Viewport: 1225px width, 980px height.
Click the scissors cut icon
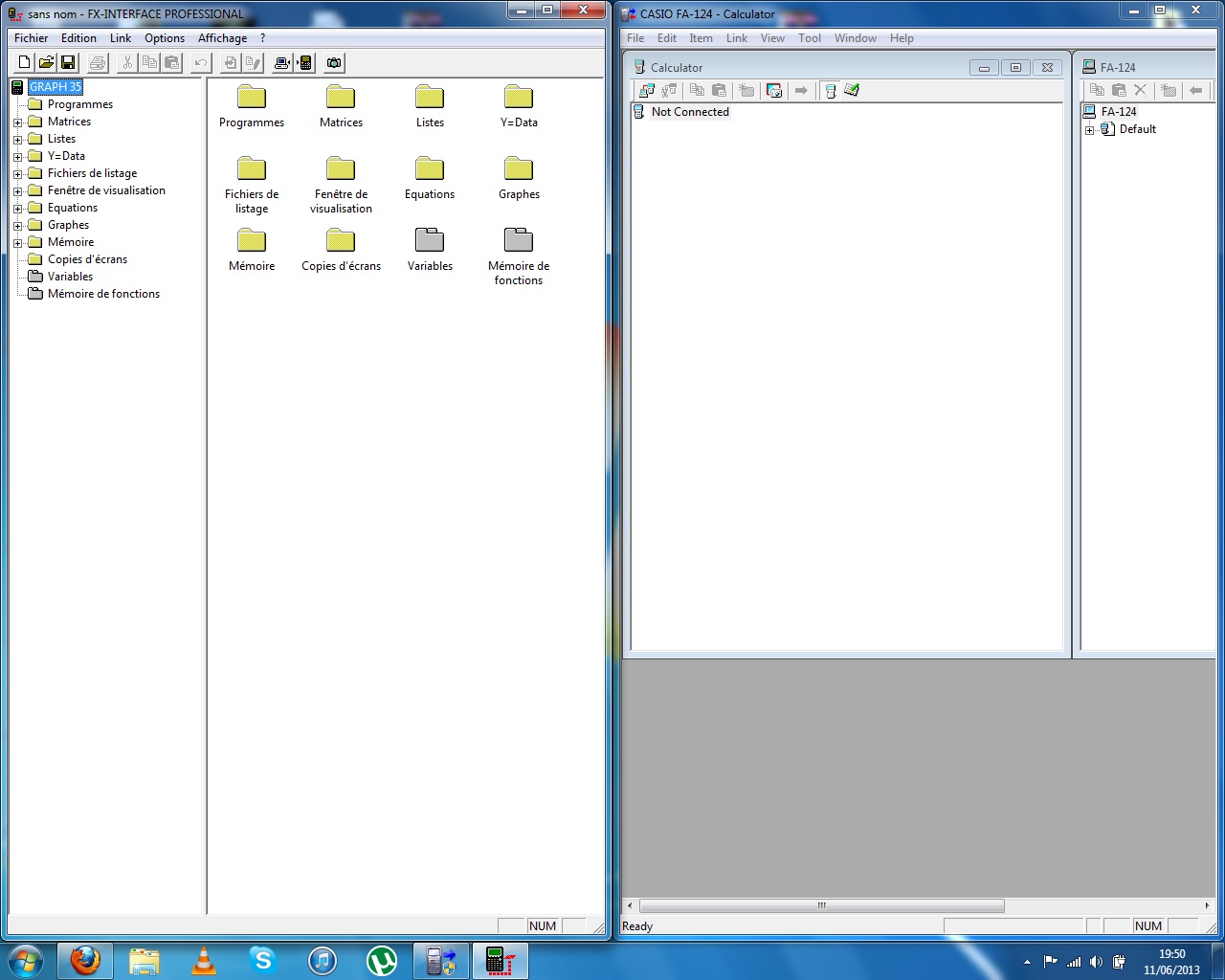coord(127,63)
